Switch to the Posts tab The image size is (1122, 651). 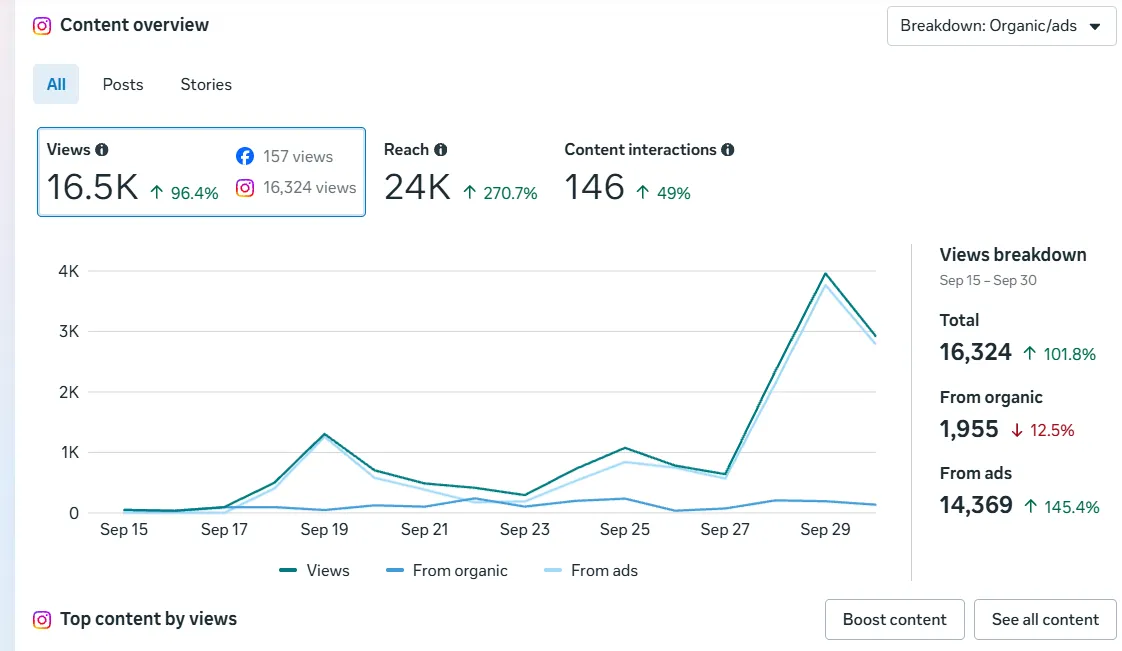pyautogui.click(x=123, y=84)
